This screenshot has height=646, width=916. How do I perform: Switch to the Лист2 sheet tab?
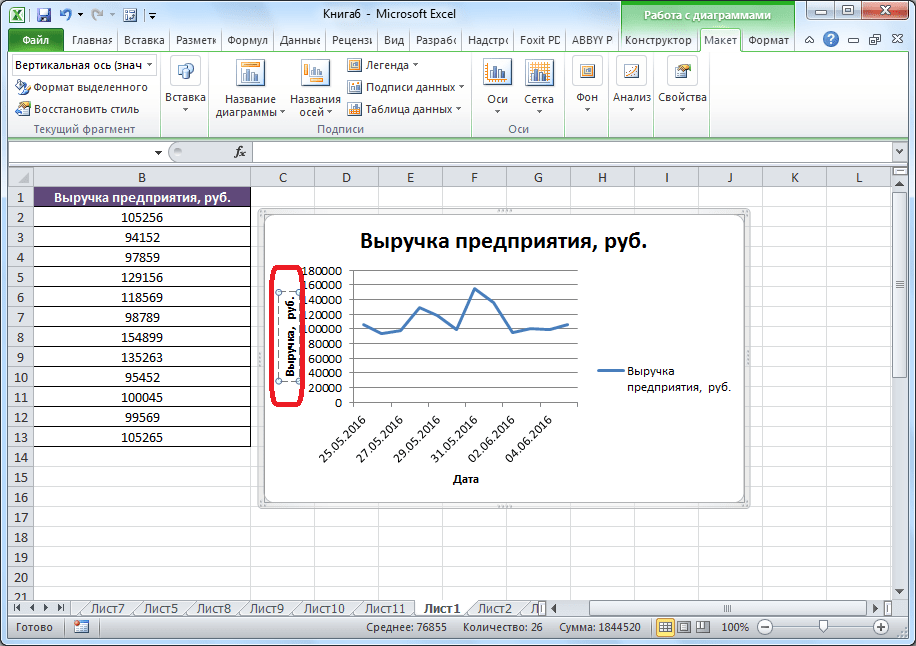[x=494, y=608]
